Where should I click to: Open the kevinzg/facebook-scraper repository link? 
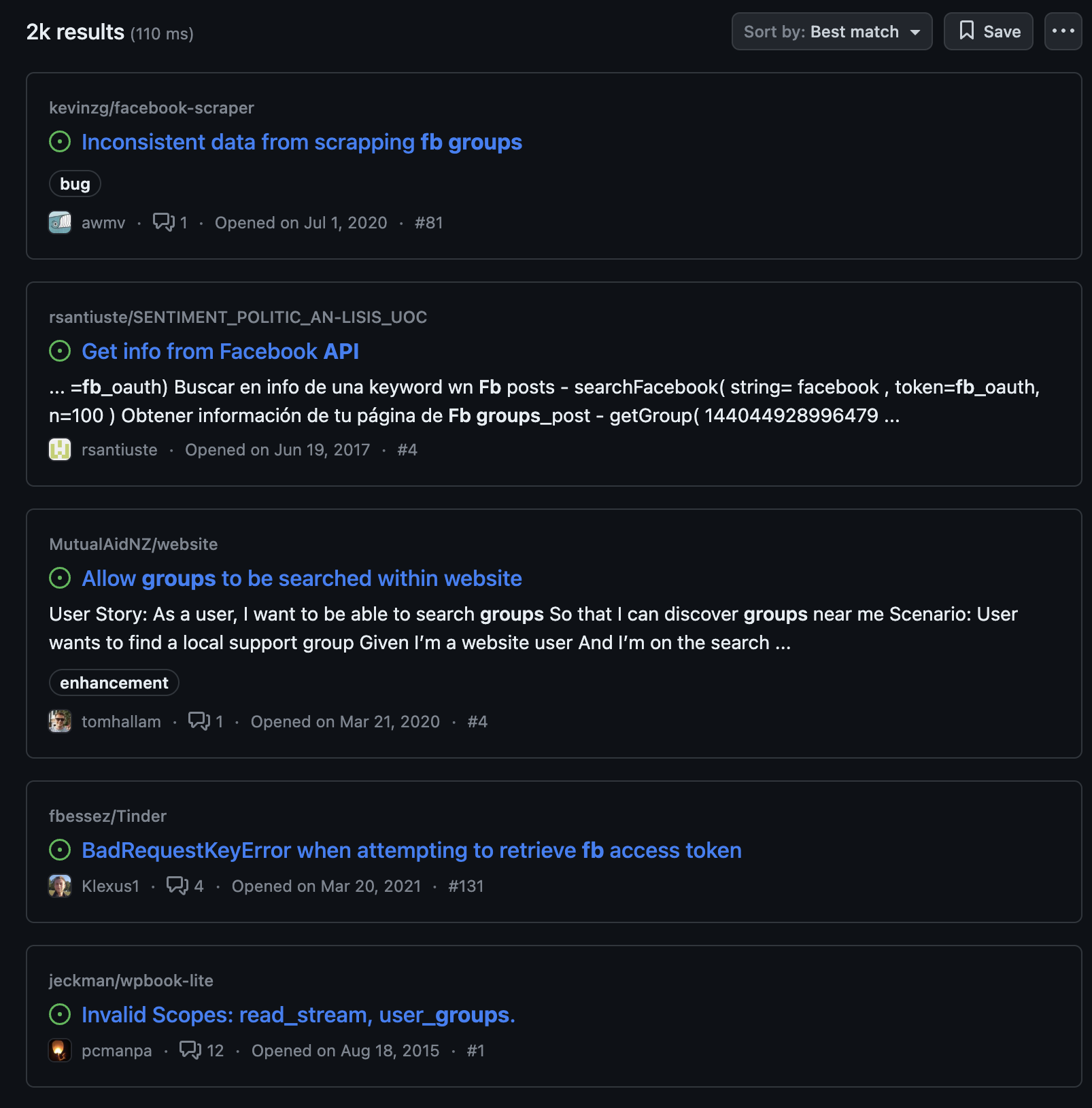pyautogui.click(x=151, y=108)
